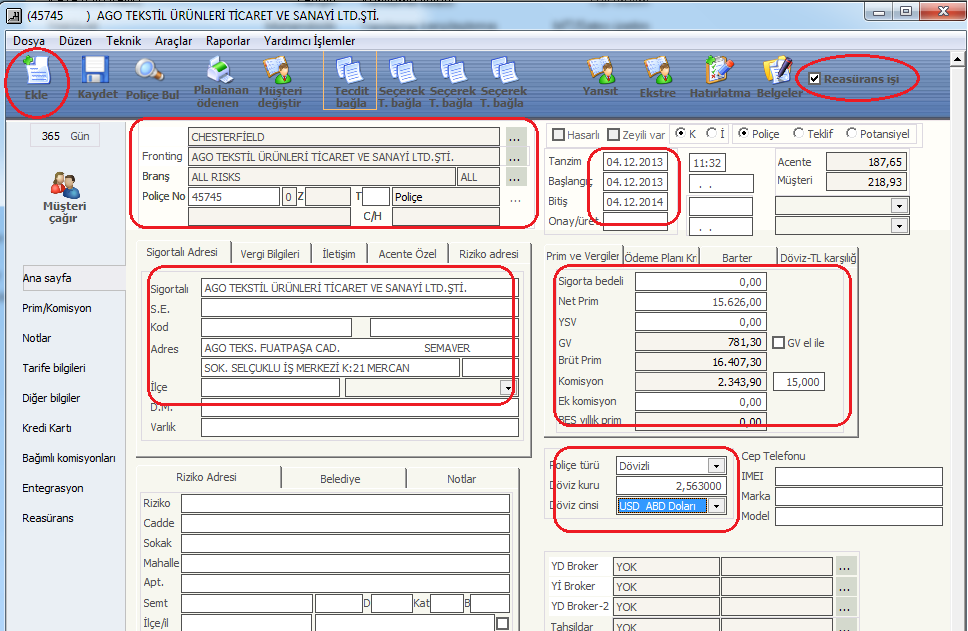Click into the Net Prim field

[700, 301]
